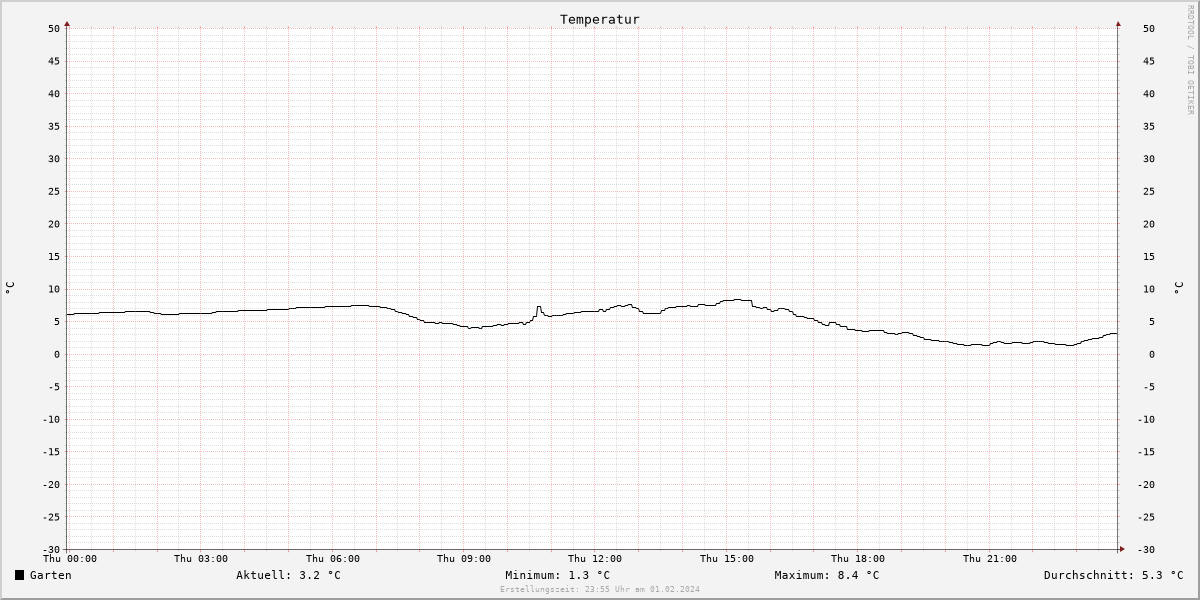1200x600 pixels.
Task: Click the 'Thu 15:00' time axis label
Action: pyautogui.click(x=727, y=559)
